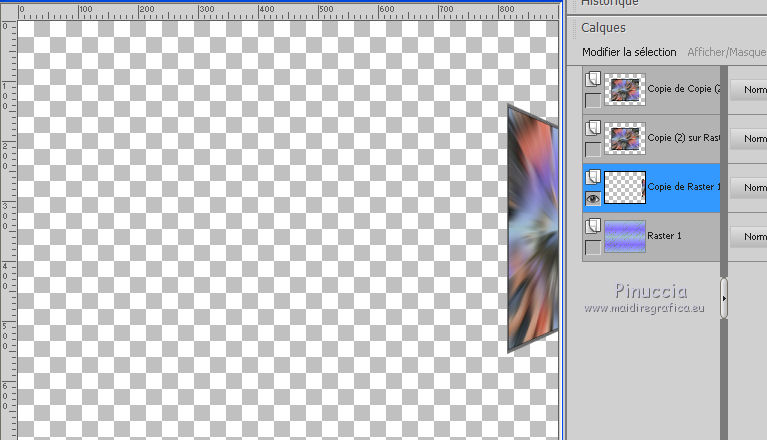The height and width of the screenshot is (440, 767).
Task: Open blend mode dropdown for Copie de Raster 1
Action: point(748,188)
